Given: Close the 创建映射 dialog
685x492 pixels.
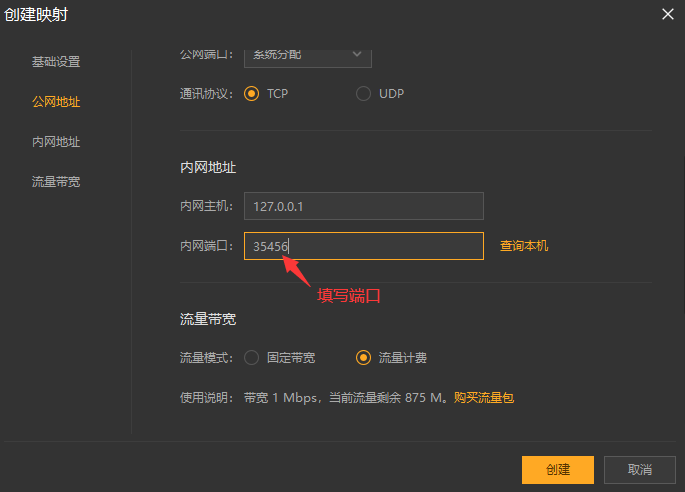Looking at the screenshot, I should [668, 14].
